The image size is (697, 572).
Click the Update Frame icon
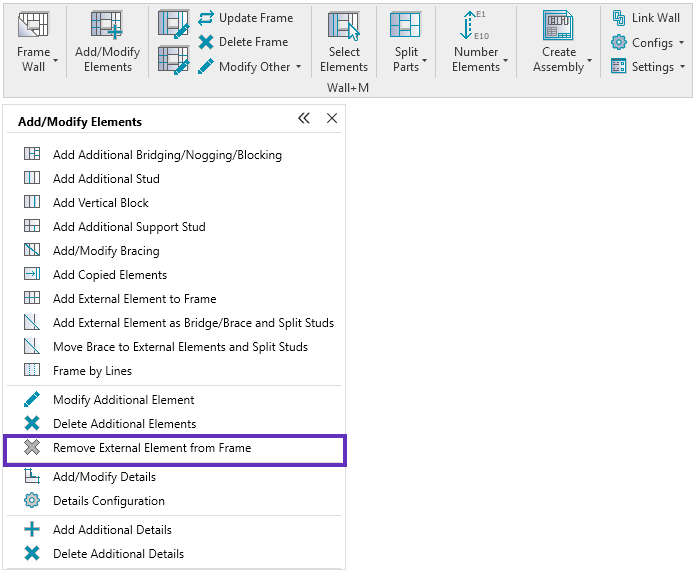coord(206,18)
